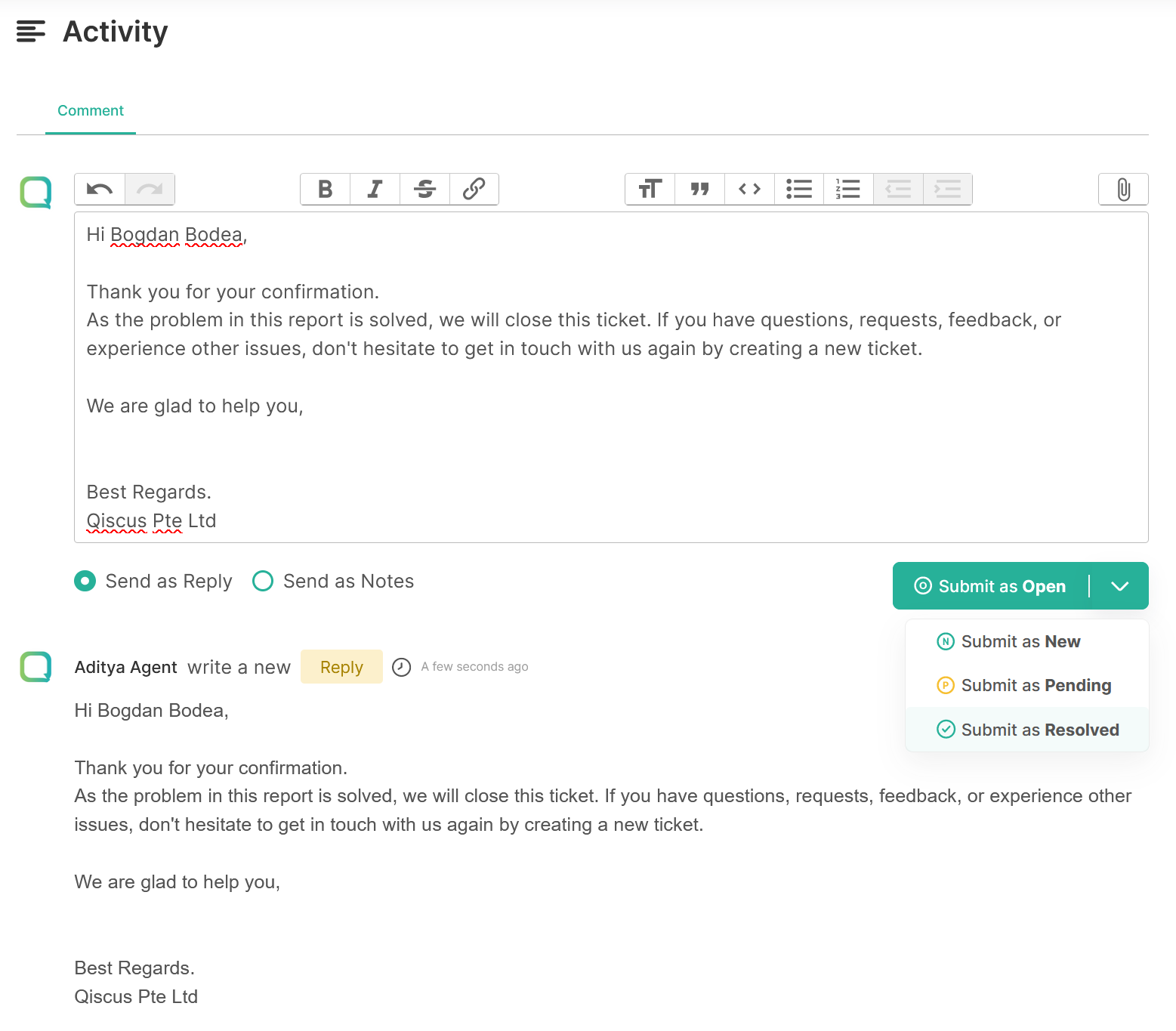Choose Submit as Resolved option

point(1027,730)
